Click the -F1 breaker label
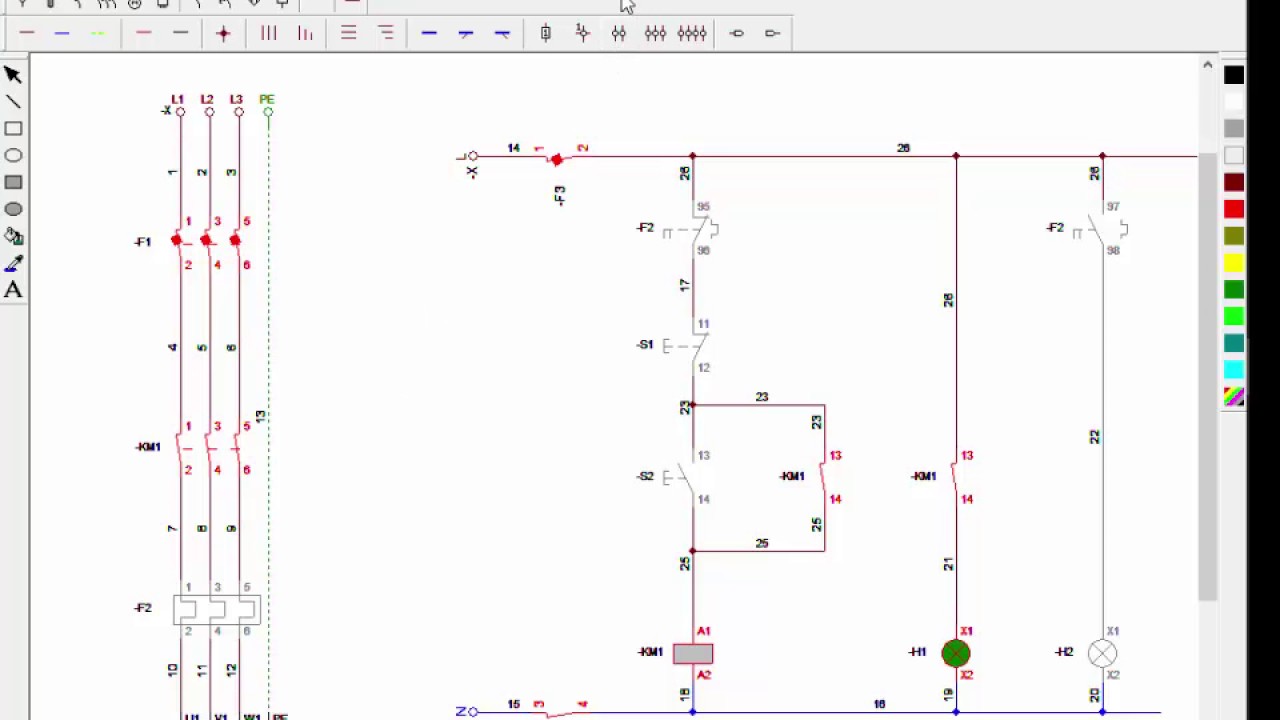Screen dimensions: 1280x720 click(x=143, y=242)
